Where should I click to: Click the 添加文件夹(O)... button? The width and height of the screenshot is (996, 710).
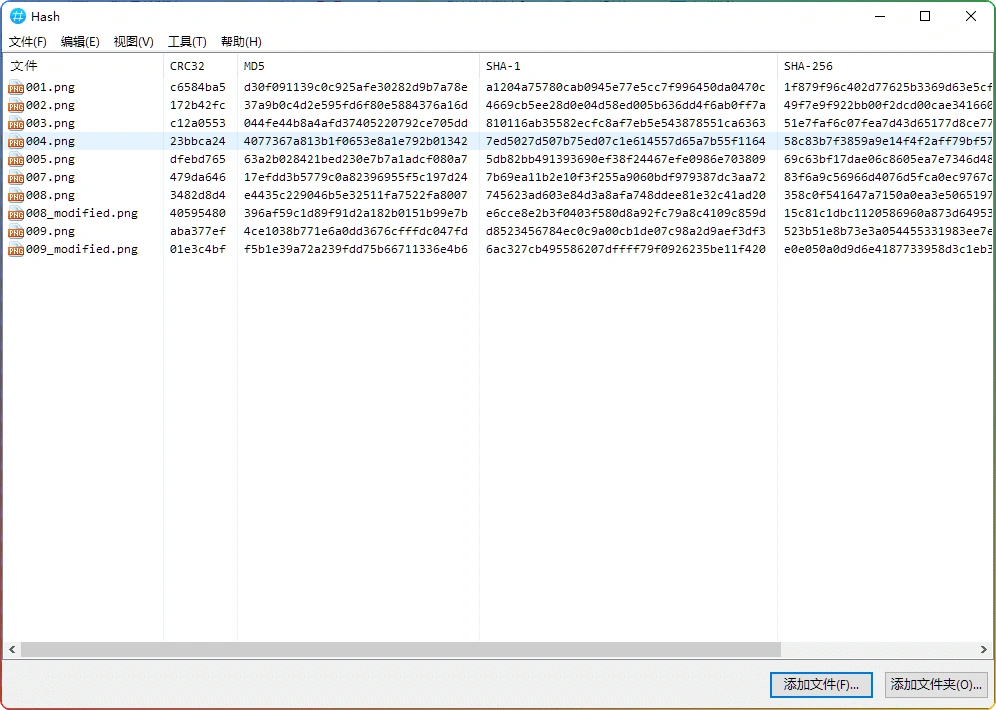pyautogui.click(x=936, y=685)
